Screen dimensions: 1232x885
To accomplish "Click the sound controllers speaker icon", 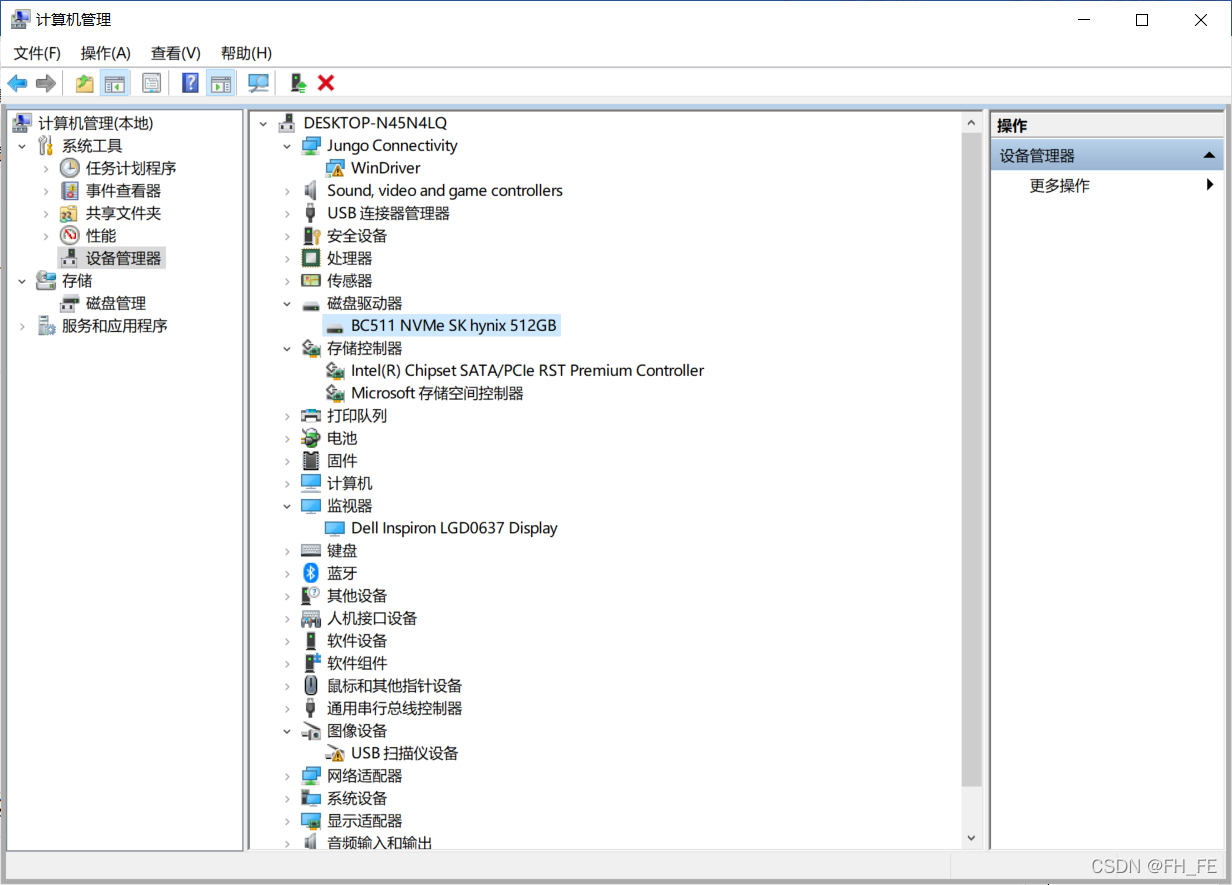I will click(x=311, y=190).
